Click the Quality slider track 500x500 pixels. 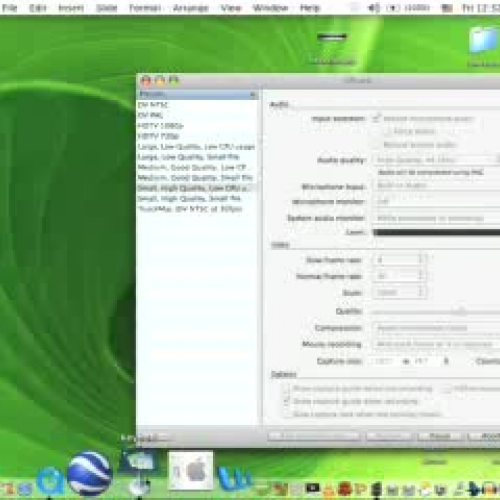click(436, 312)
